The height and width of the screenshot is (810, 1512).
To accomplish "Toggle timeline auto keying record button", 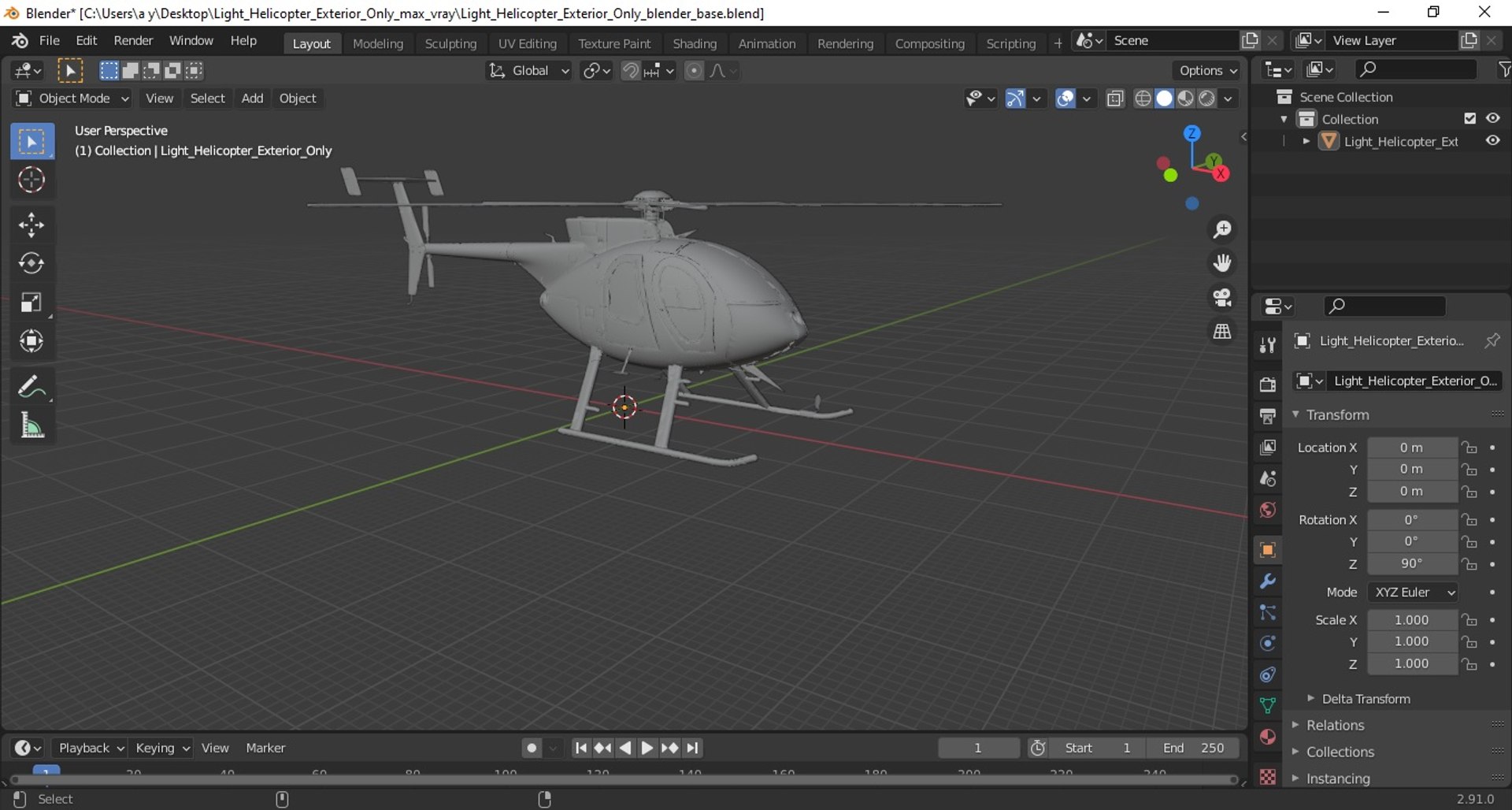I will click(x=532, y=748).
